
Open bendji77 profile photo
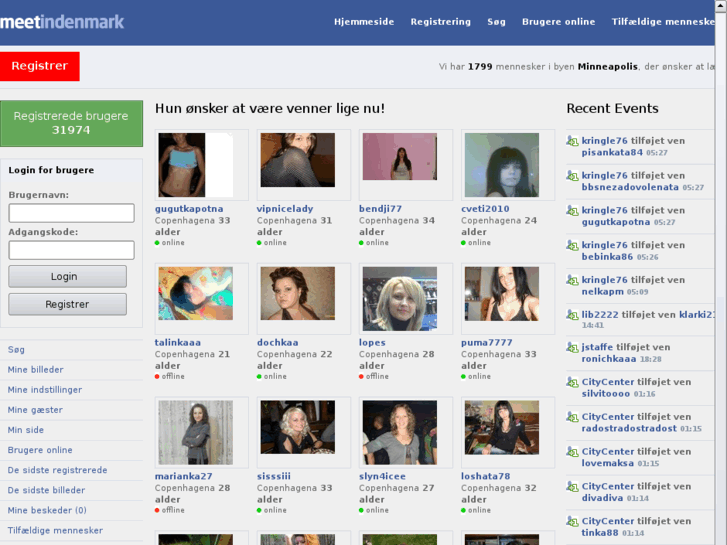[x=400, y=157]
